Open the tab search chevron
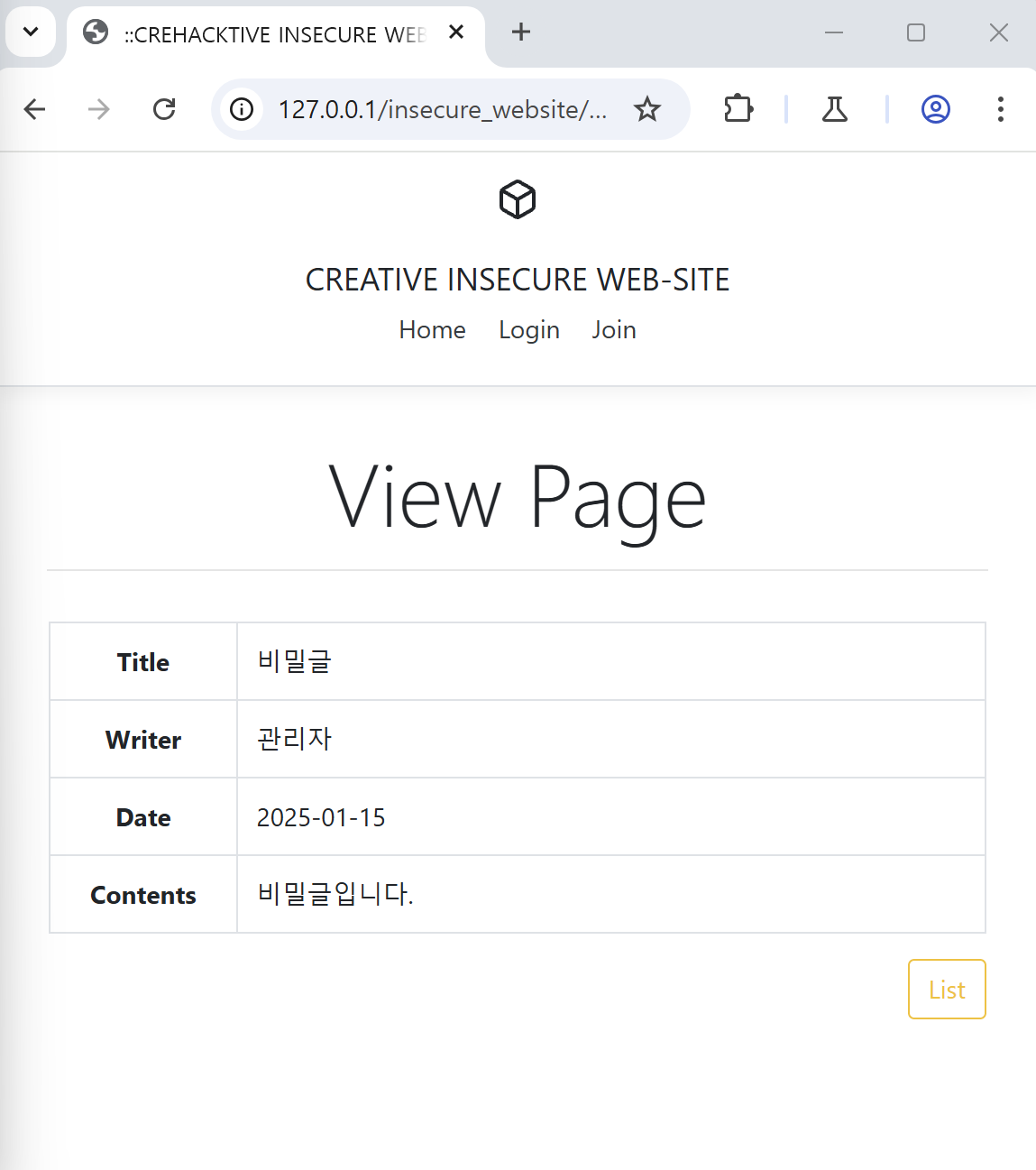This screenshot has height=1170, width=1036. click(x=31, y=32)
